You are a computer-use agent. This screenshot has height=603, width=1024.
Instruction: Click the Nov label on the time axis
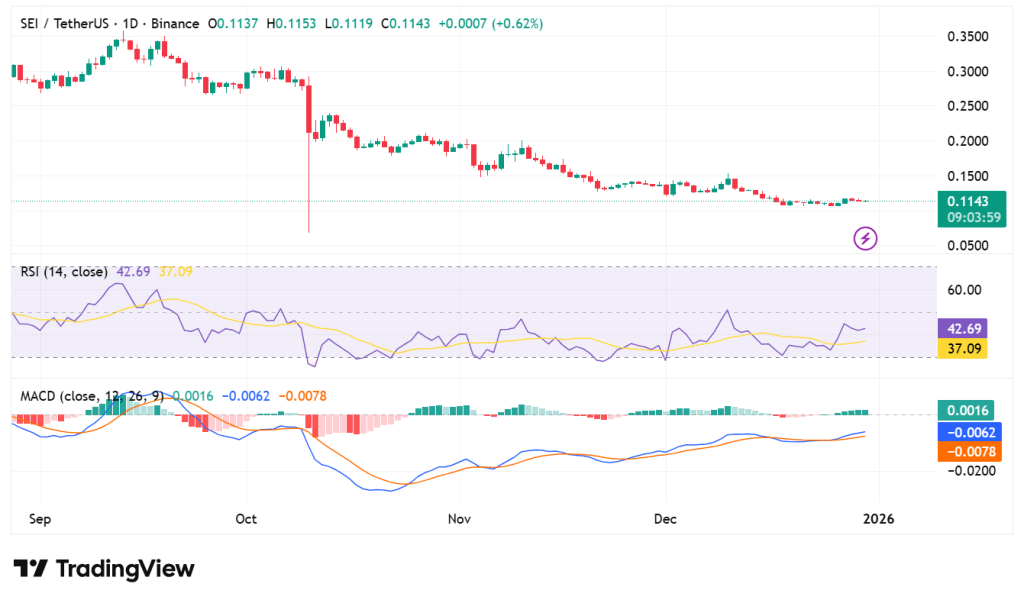(x=459, y=519)
